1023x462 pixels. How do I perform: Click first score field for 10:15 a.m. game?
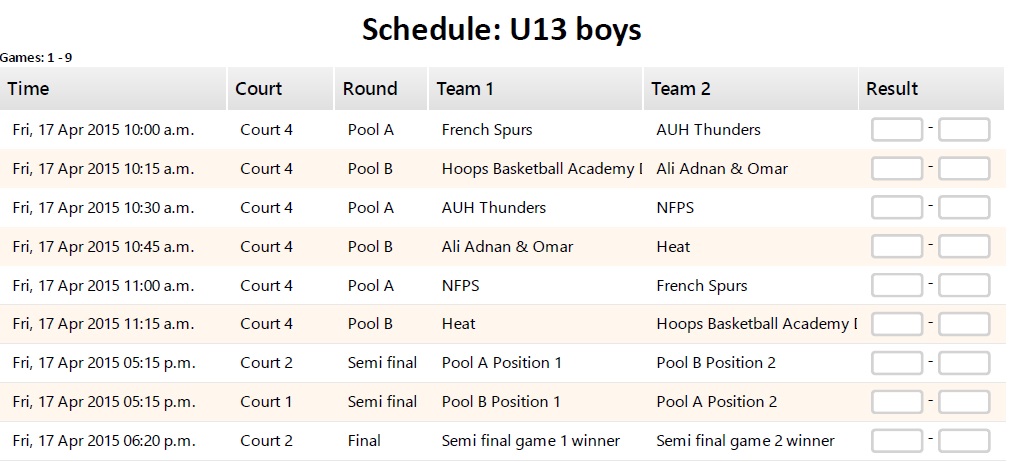tap(897, 169)
